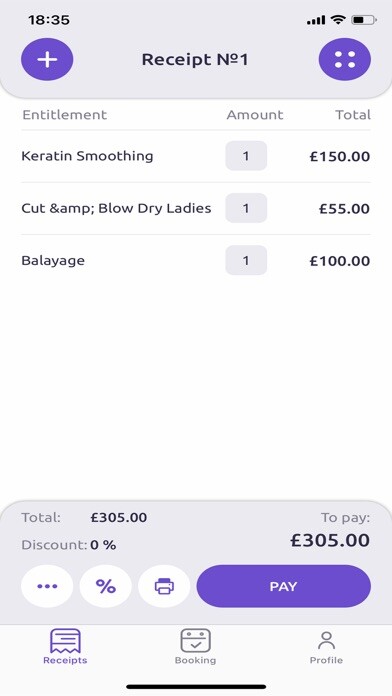
Task: Click the Wi-Fi status icon
Action: tap(338, 20)
